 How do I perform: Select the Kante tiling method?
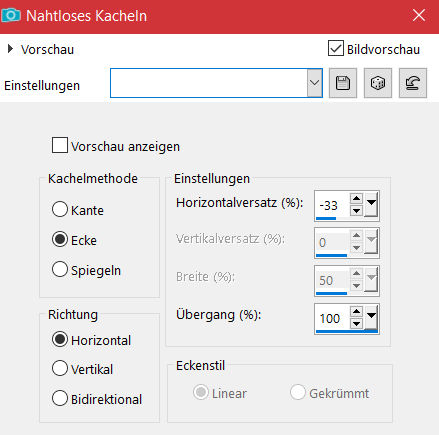point(60,210)
